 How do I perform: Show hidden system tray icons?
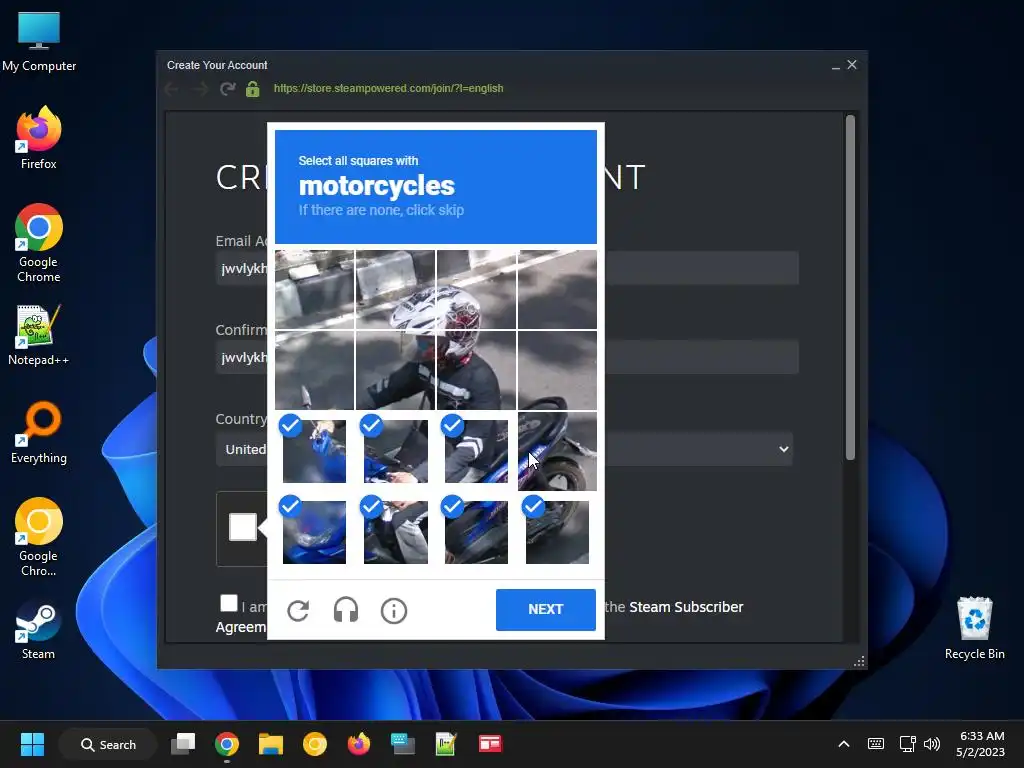tap(844, 744)
